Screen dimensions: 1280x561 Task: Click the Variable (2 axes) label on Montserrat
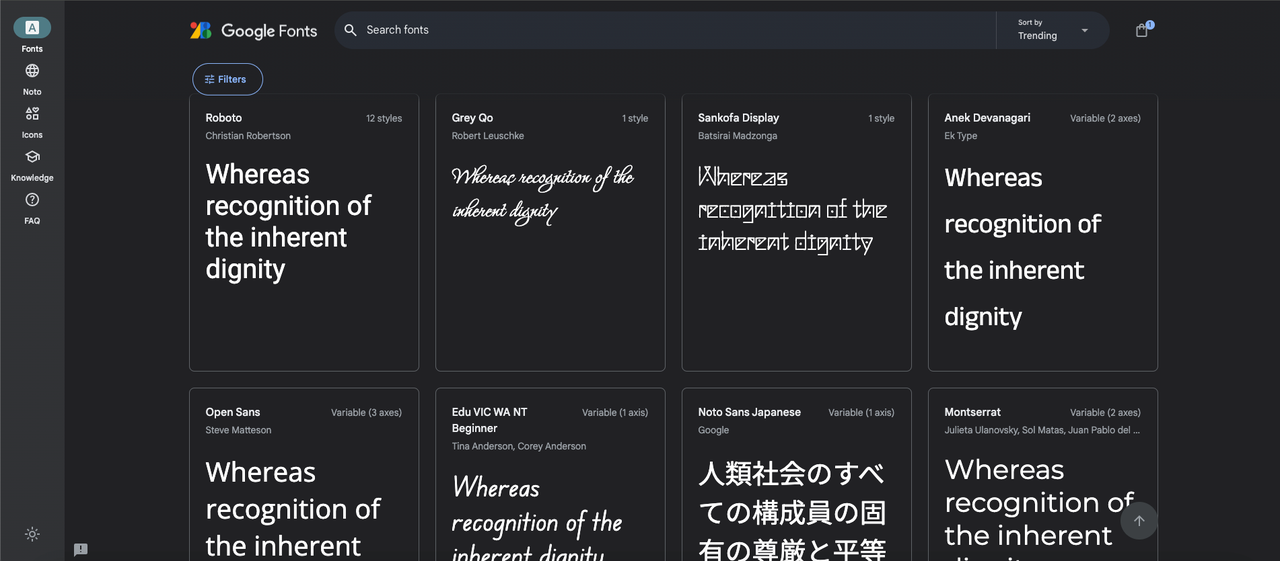coord(1105,412)
